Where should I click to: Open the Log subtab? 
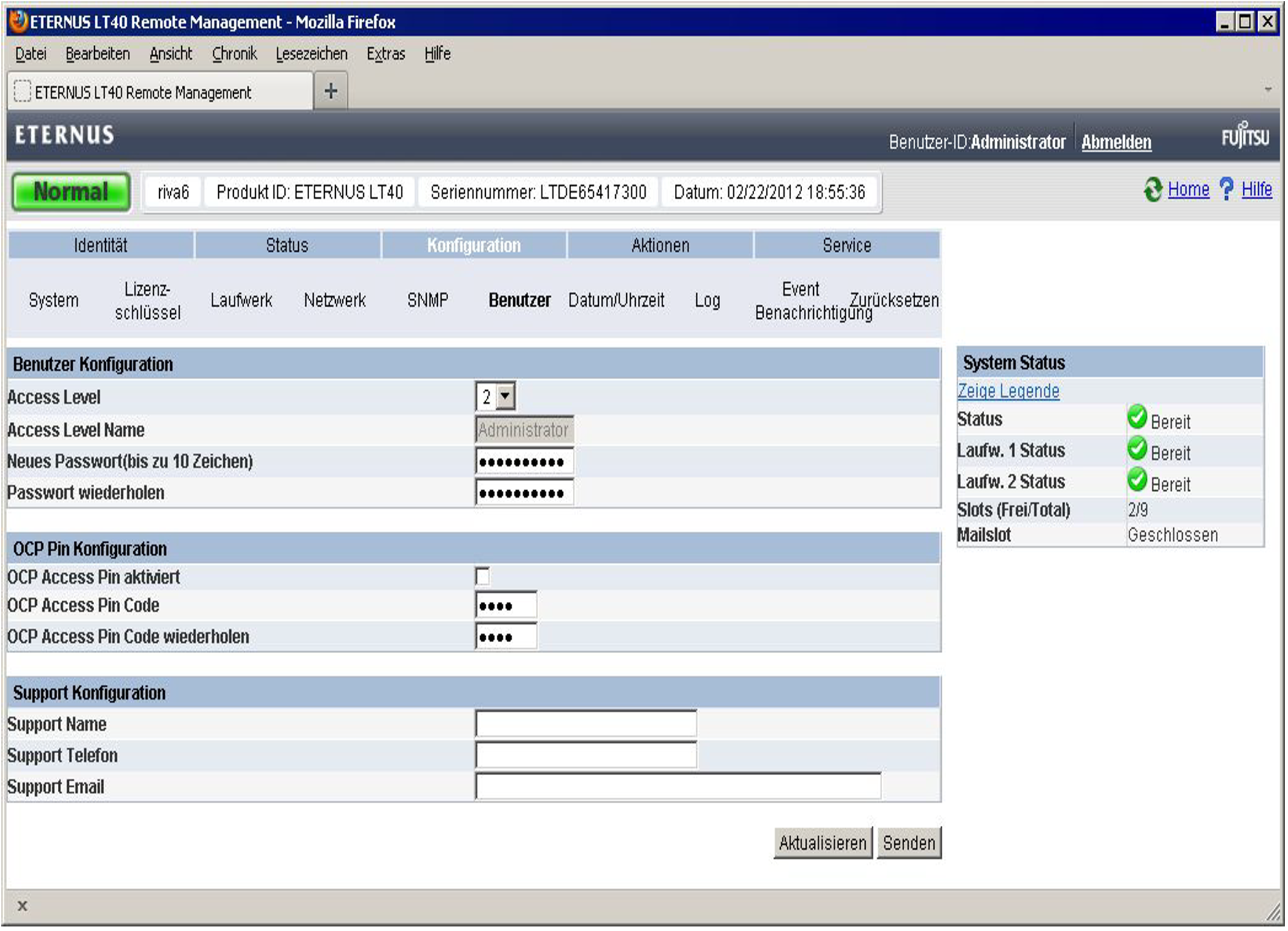707,300
